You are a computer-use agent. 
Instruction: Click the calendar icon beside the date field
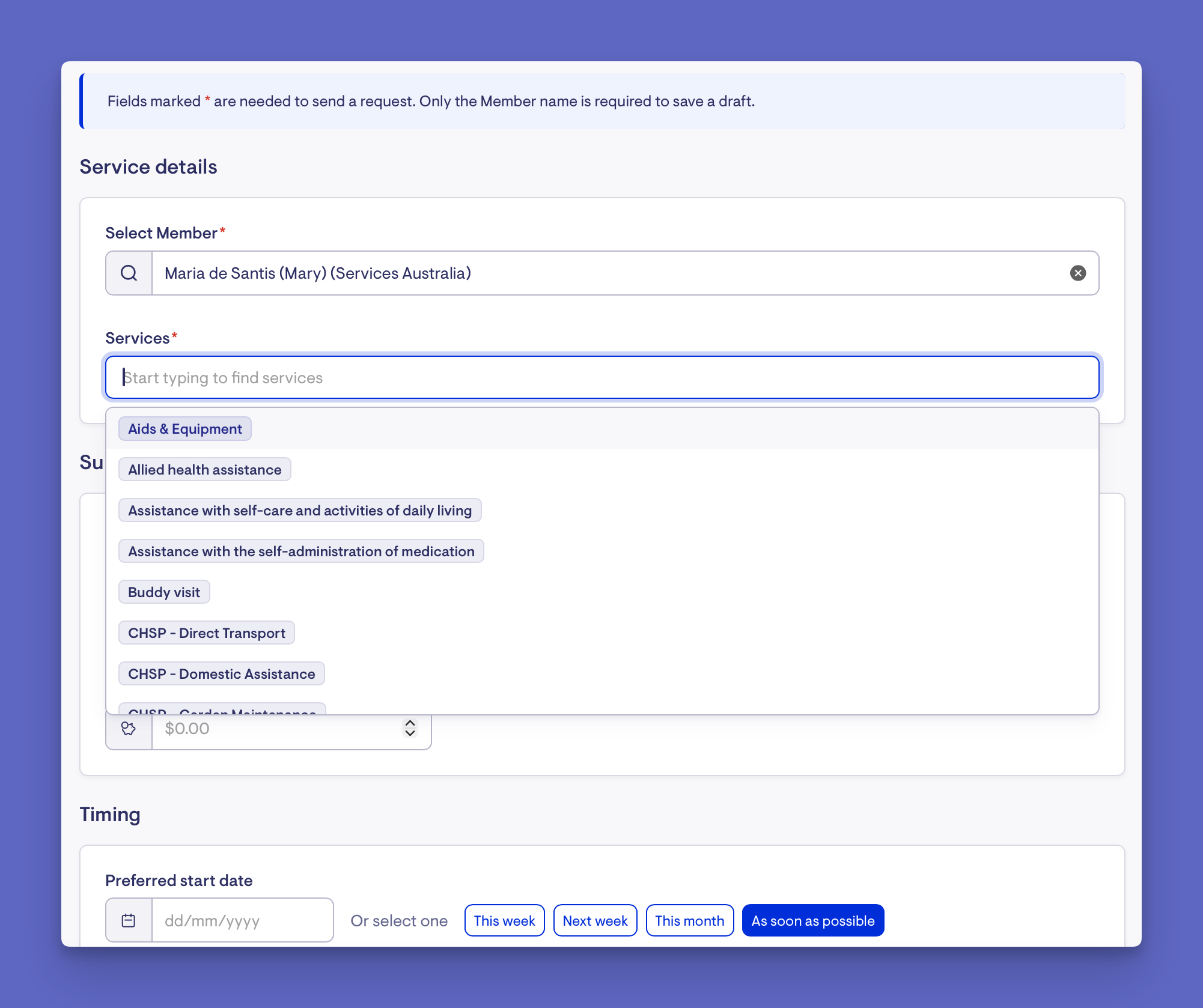(x=129, y=920)
